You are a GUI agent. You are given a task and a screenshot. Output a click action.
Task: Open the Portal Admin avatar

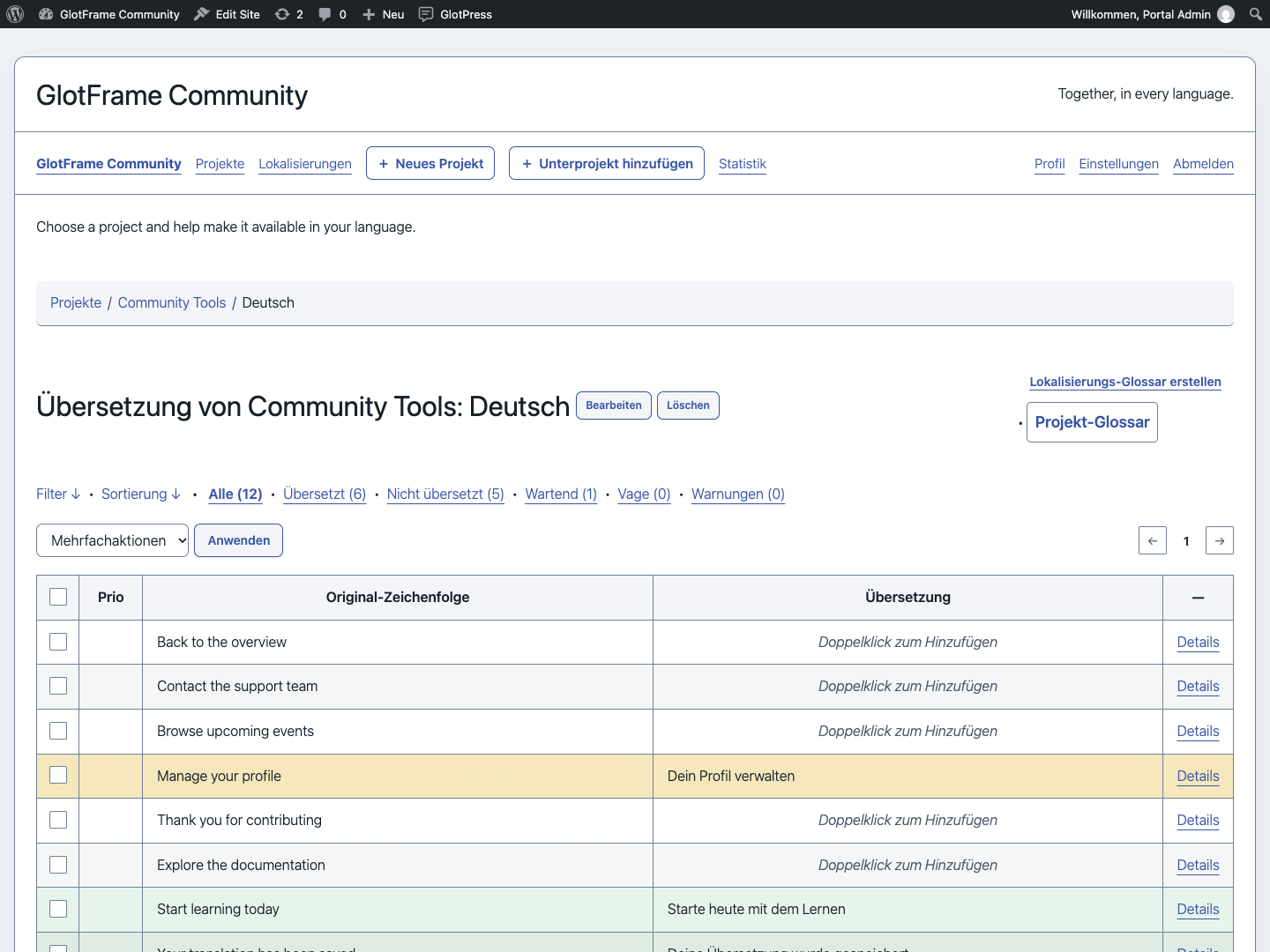click(1226, 14)
